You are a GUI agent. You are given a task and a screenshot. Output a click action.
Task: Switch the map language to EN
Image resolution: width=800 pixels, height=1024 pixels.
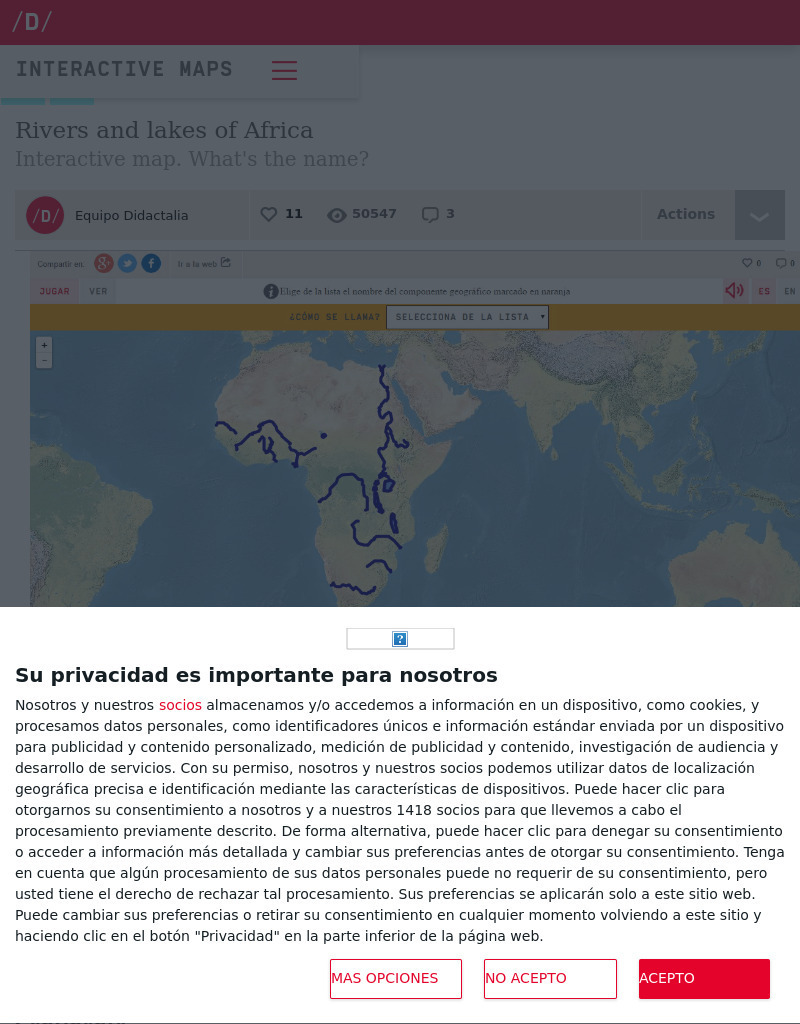click(x=789, y=290)
